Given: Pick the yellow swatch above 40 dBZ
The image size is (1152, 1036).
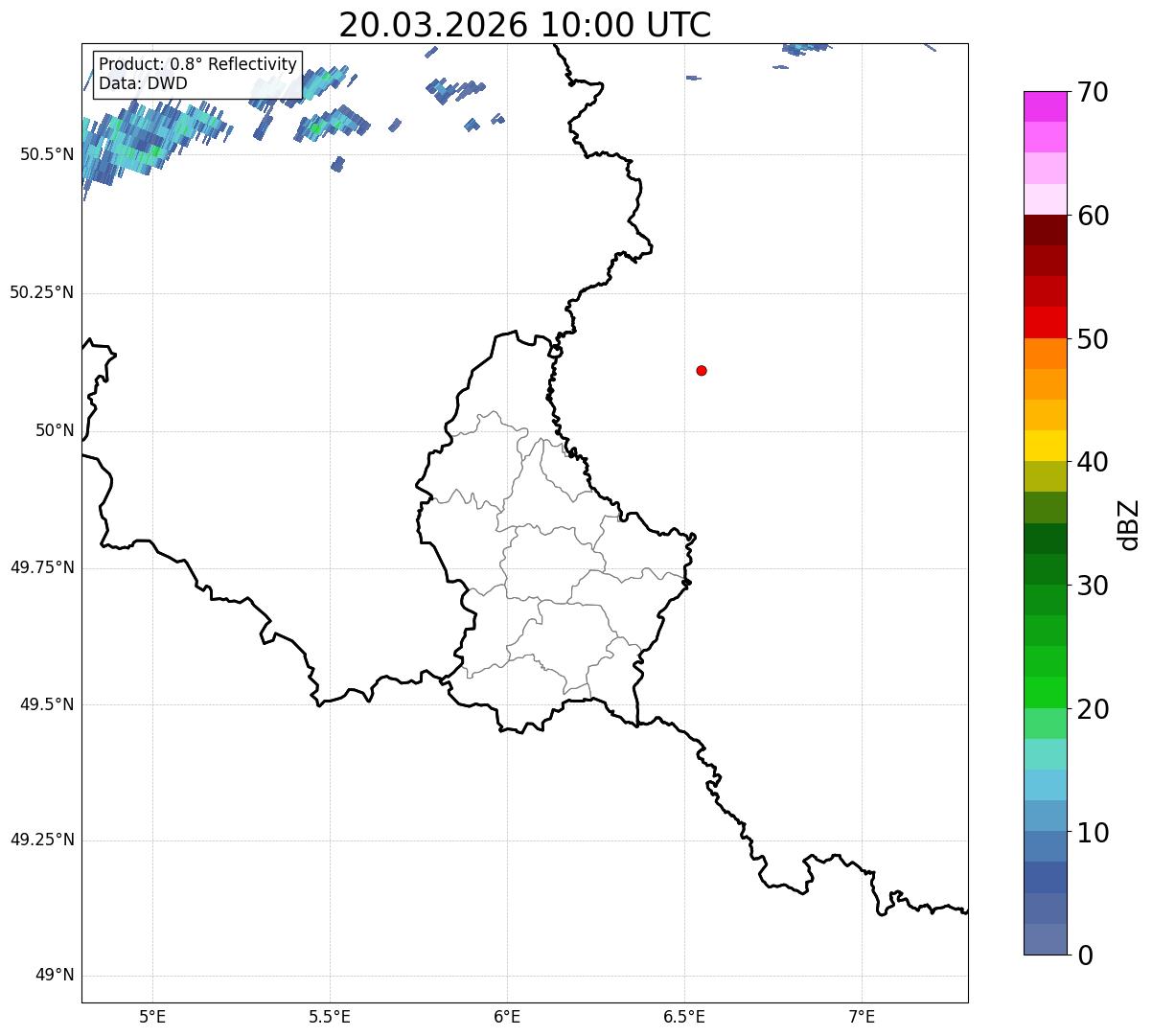Looking at the screenshot, I should [1045, 446].
